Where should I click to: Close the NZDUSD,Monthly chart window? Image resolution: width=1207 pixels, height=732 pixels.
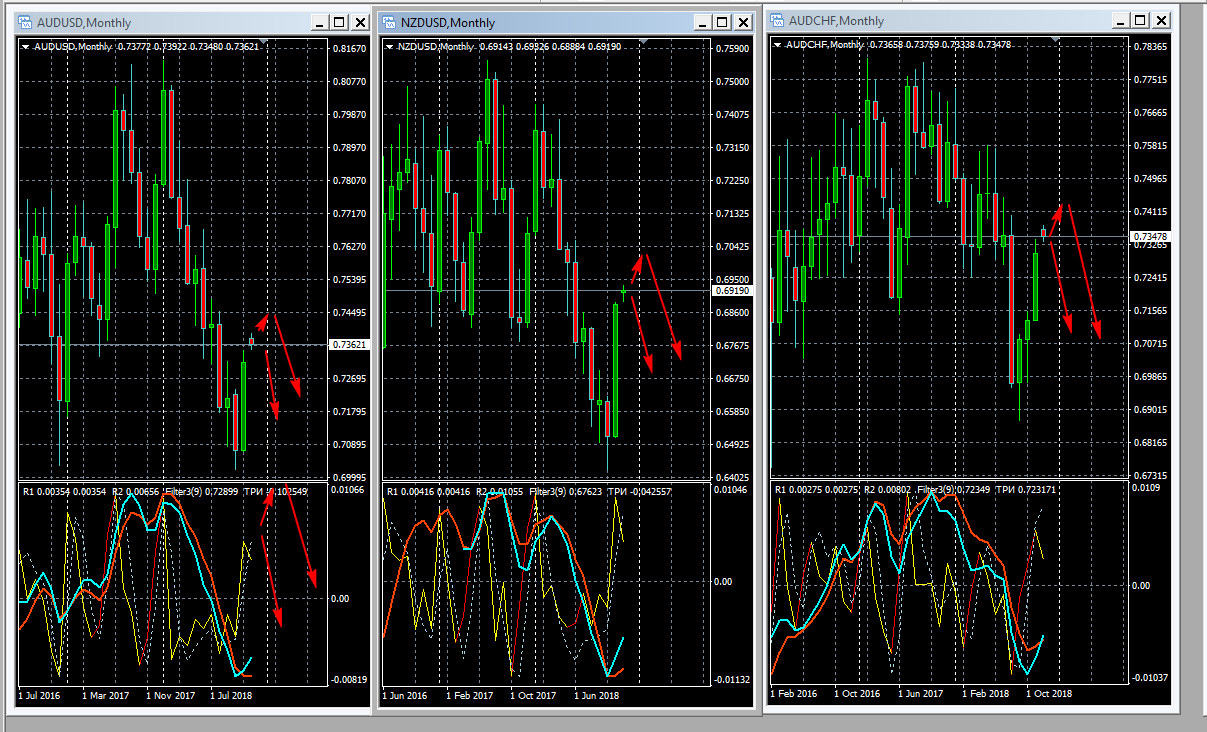tap(743, 22)
